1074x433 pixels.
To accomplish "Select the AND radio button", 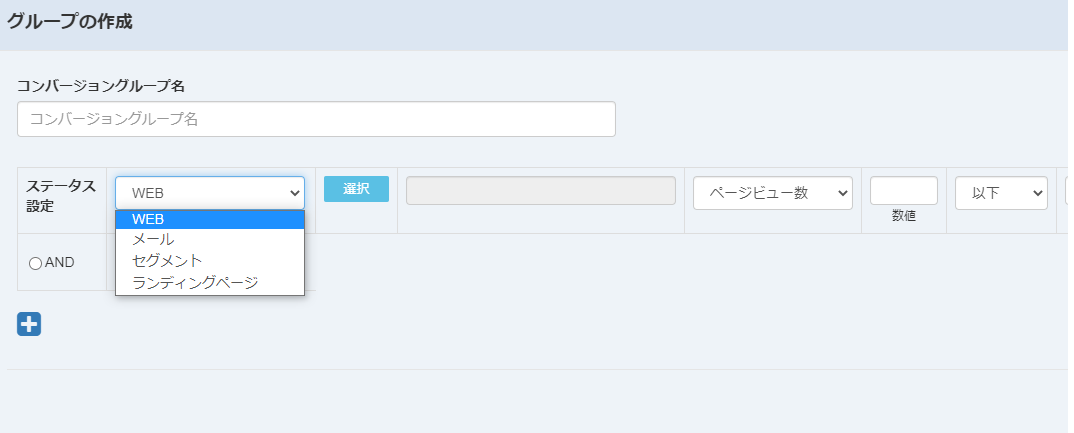I will coord(35,263).
